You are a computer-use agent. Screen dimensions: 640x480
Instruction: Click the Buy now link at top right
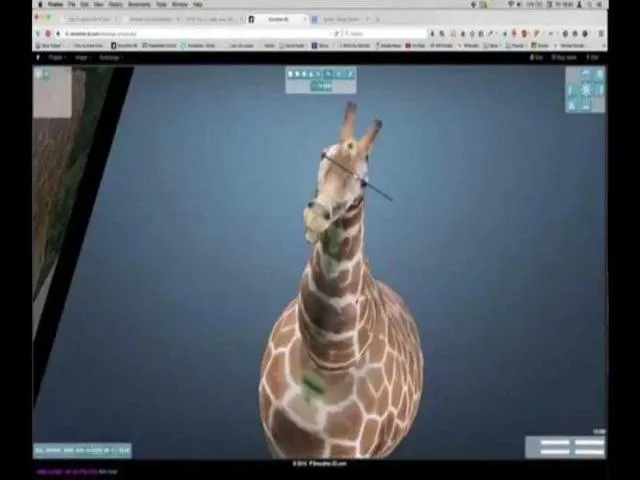tap(566, 57)
